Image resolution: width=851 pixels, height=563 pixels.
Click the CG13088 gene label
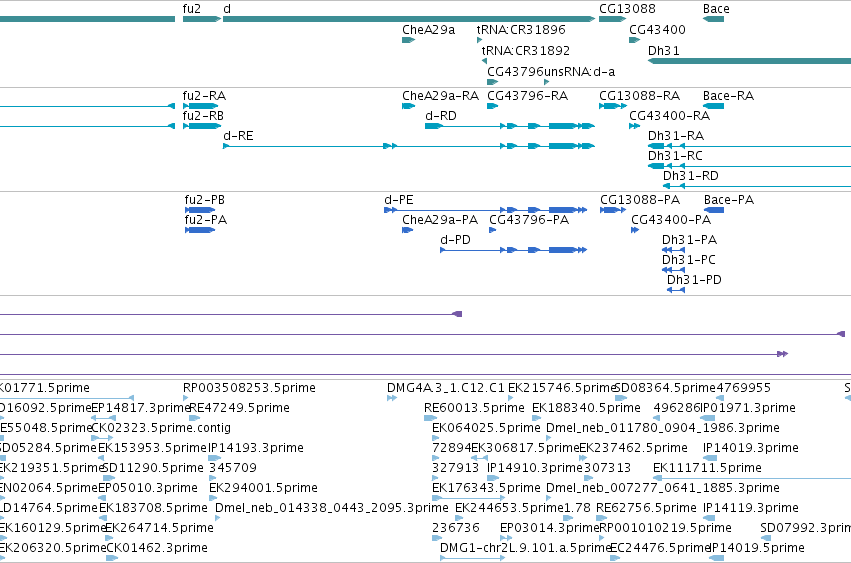(x=627, y=9)
